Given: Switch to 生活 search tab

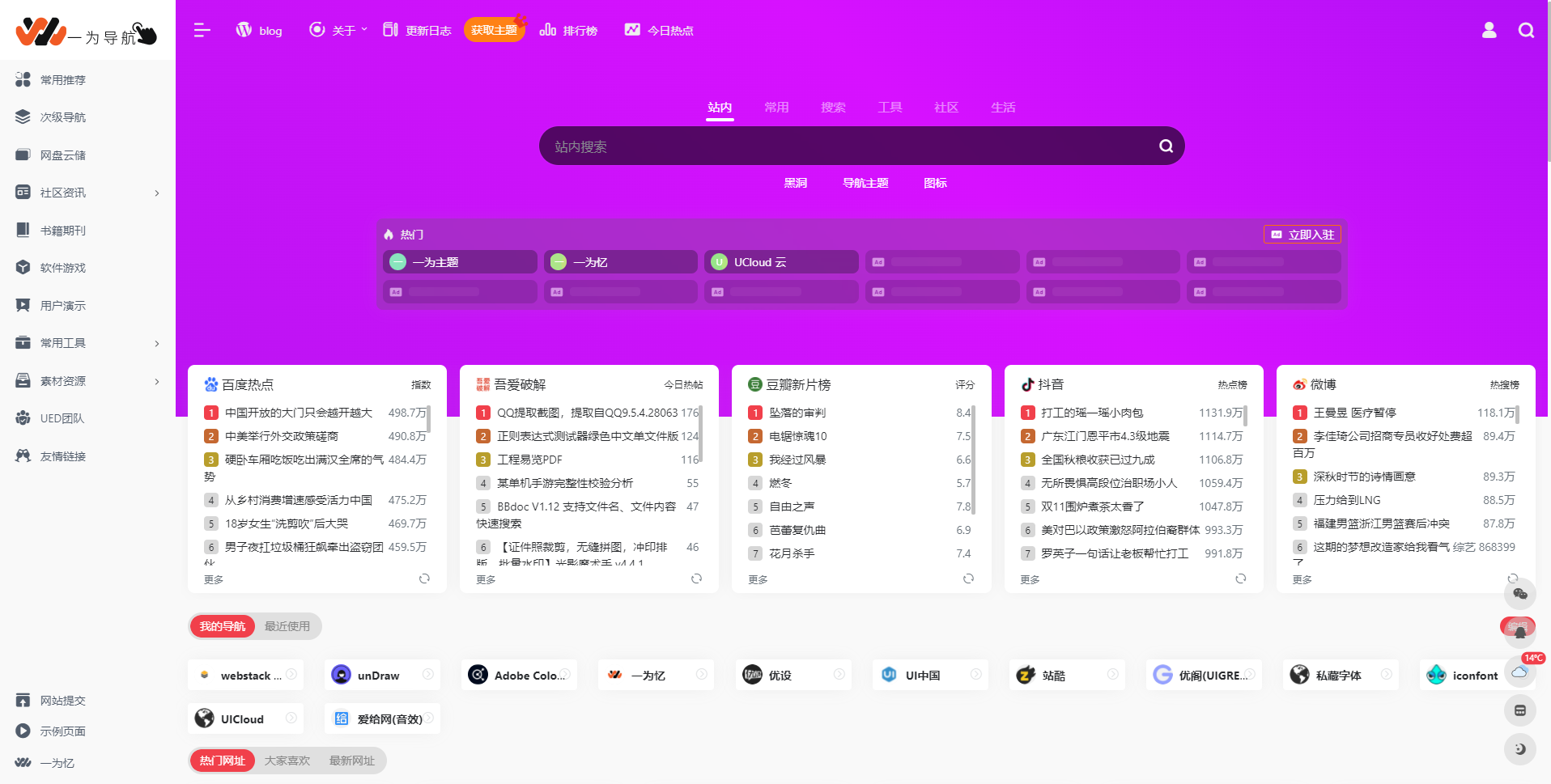Looking at the screenshot, I should (x=1003, y=108).
